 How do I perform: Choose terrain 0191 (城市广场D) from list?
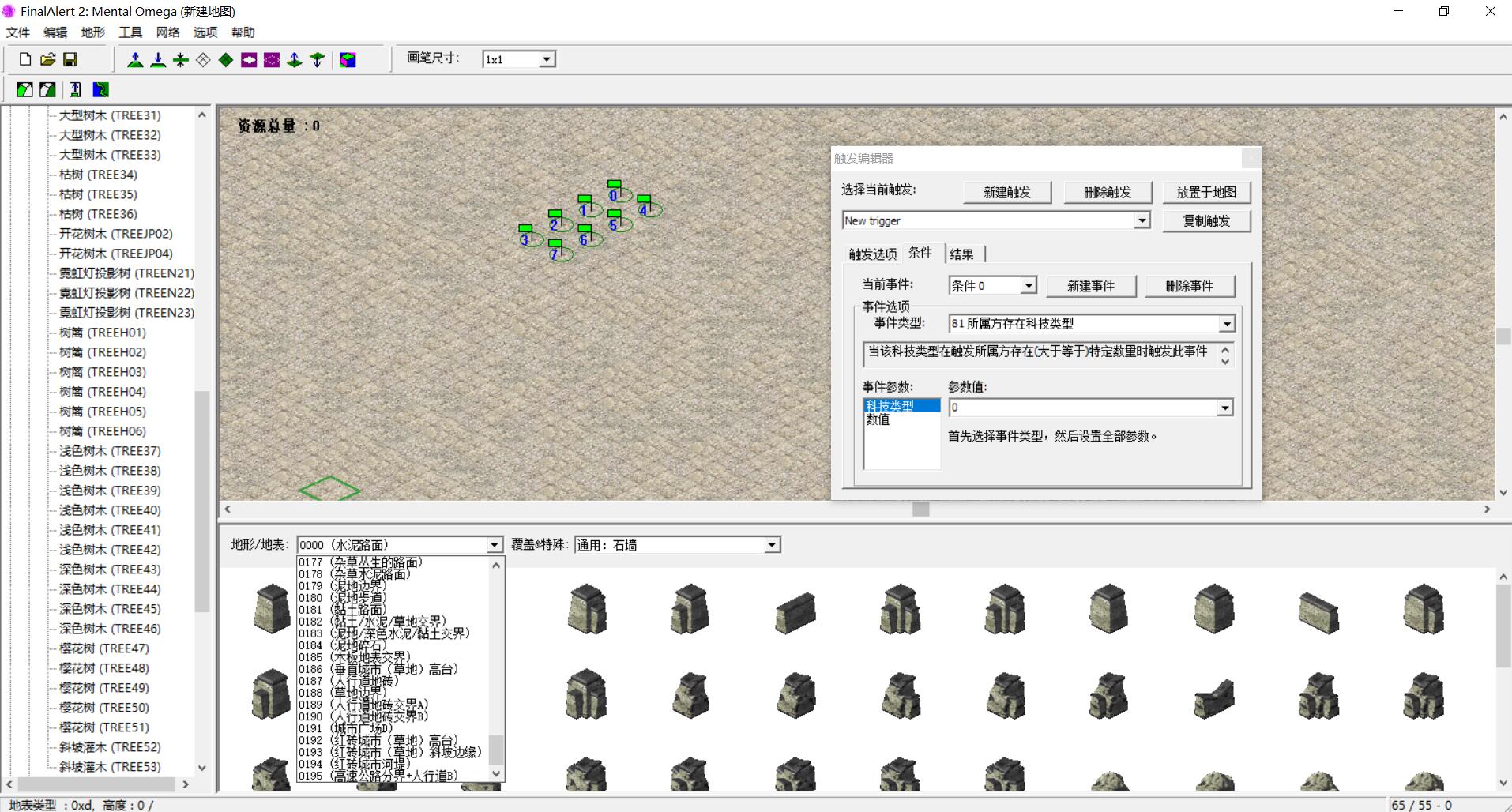345,728
